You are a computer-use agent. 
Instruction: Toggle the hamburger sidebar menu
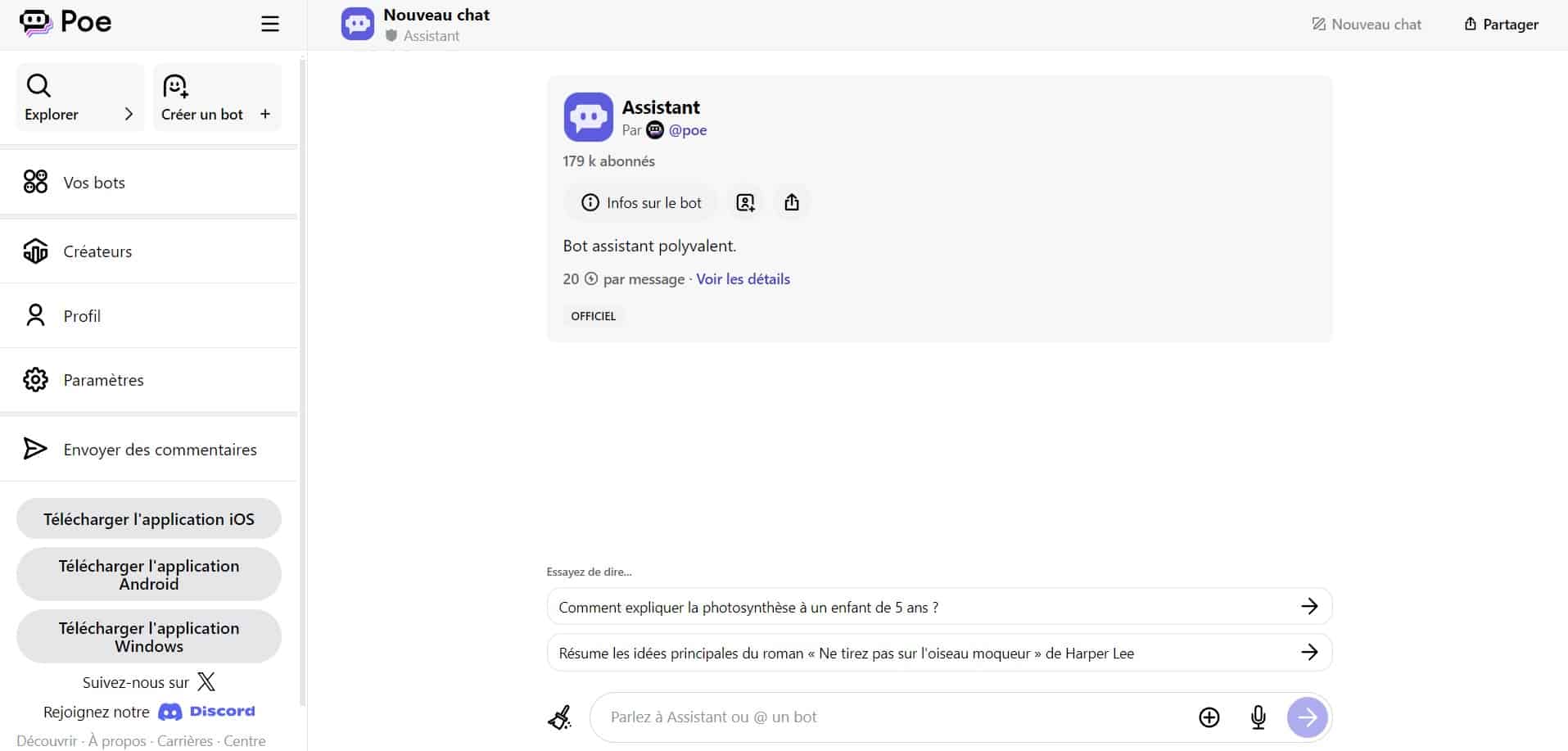[270, 24]
